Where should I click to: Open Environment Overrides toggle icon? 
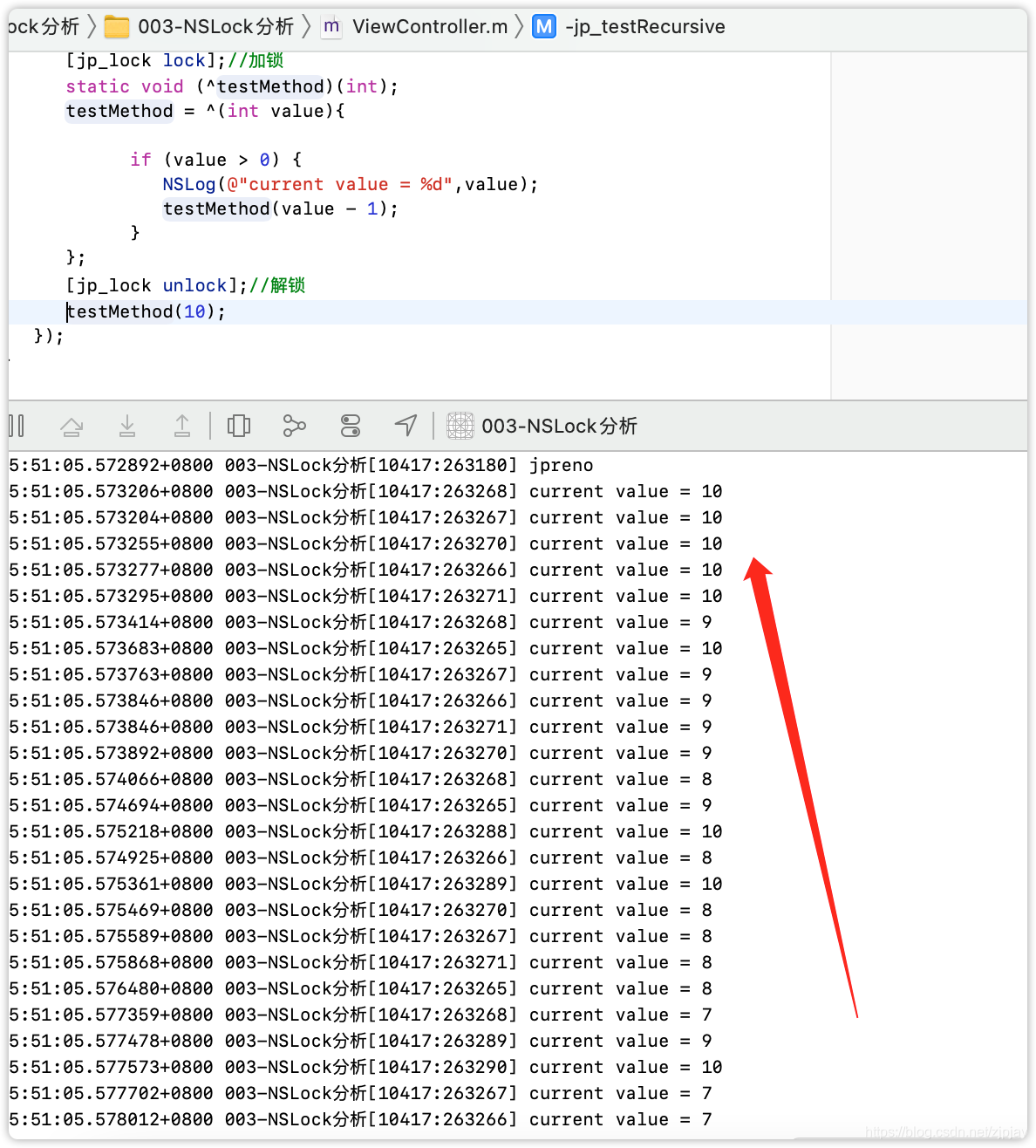[351, 426]
